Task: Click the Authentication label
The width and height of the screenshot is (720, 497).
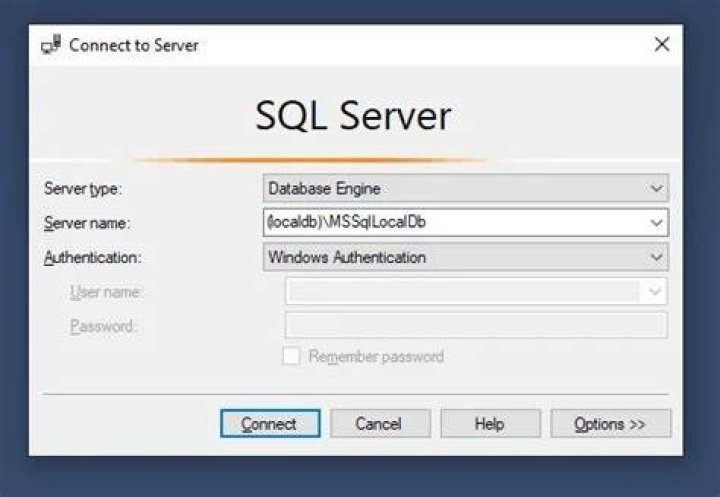Action: click(92, 258)
